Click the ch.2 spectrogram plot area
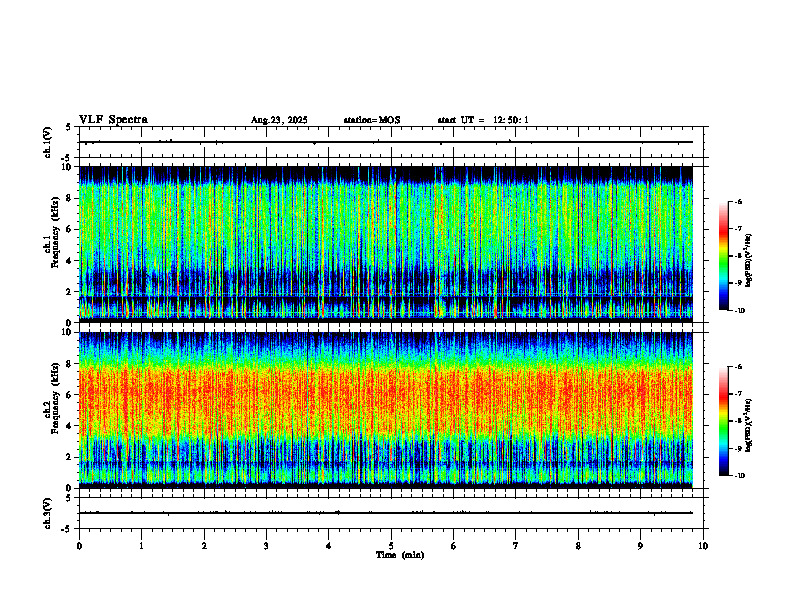Viewport: 792px width, 612px height. pyautogui.click(x=386, y=410)
